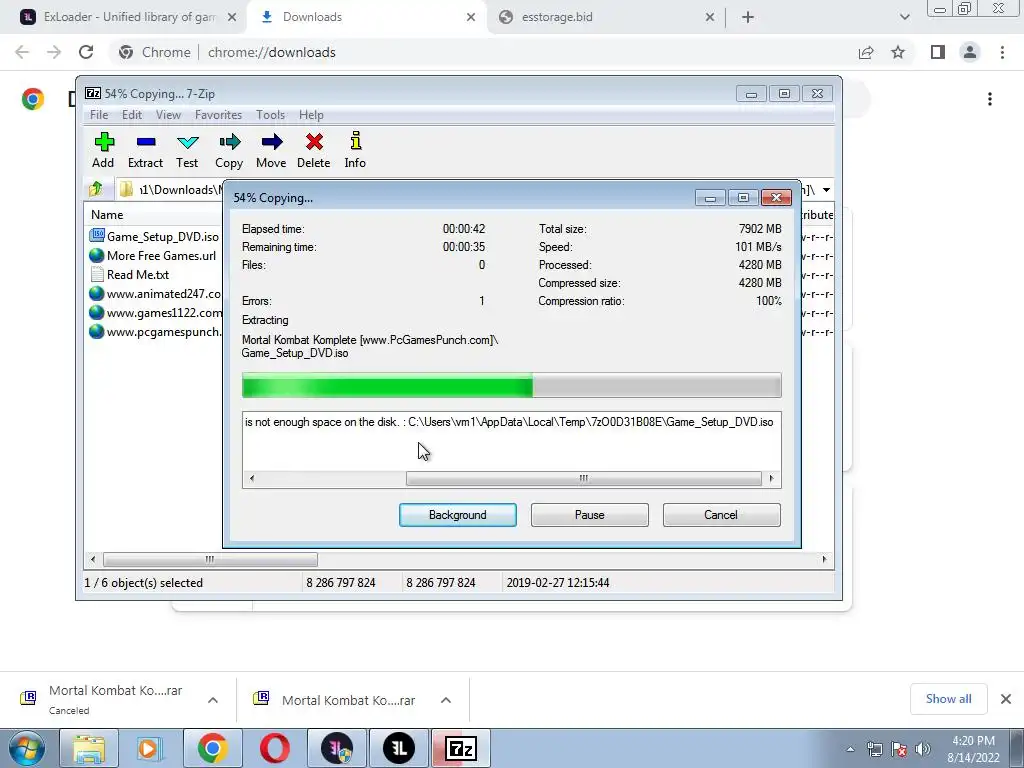Open Windows Explorer from the taskbar
The image size is (1024, 768).
[89, 748]
